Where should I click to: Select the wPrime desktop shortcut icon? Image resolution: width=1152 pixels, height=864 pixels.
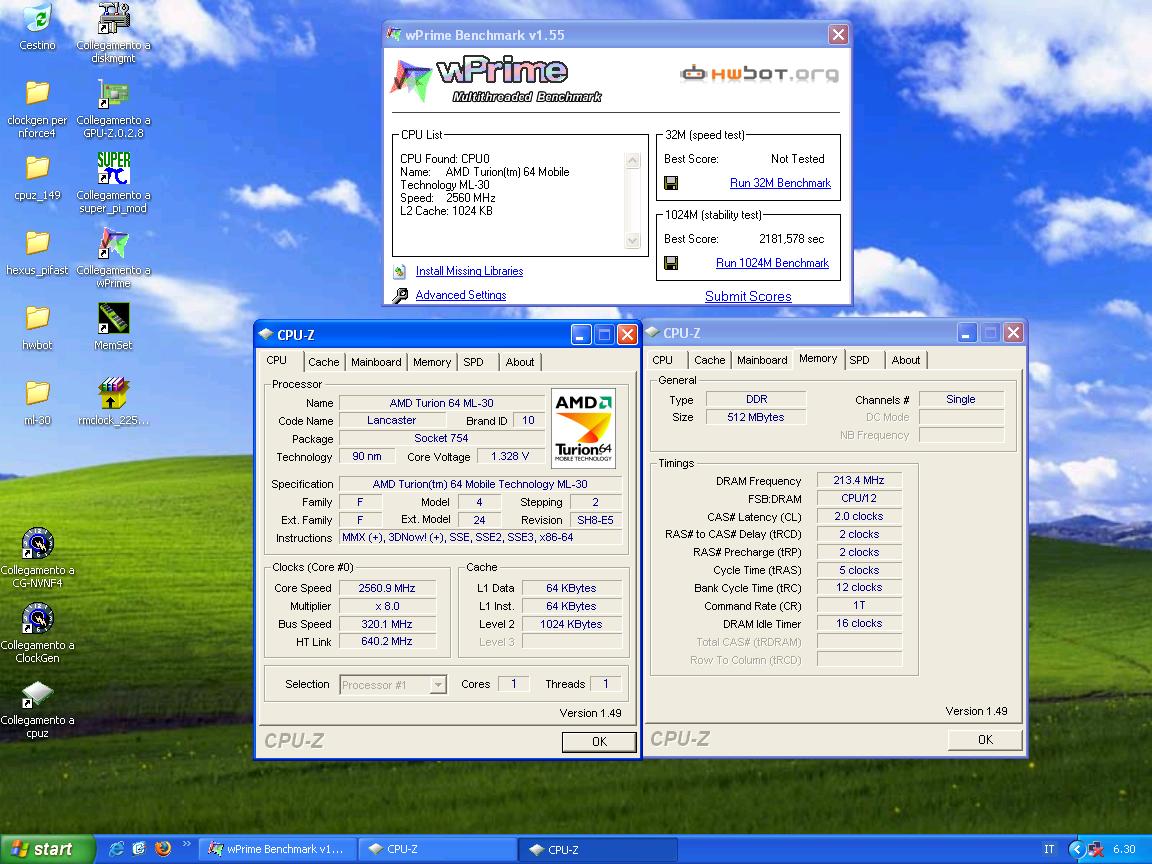pos(113,244)
